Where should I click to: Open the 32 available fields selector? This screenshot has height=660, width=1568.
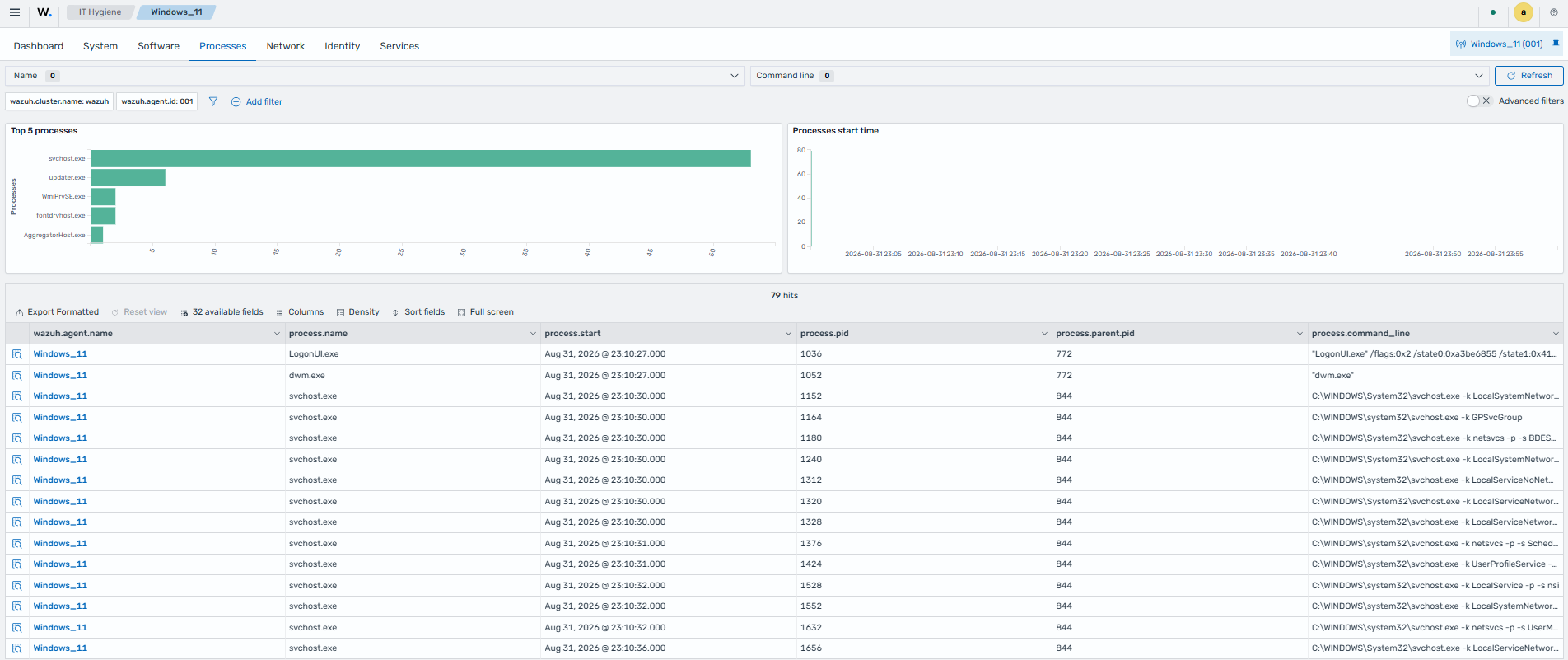coord(222,312)
